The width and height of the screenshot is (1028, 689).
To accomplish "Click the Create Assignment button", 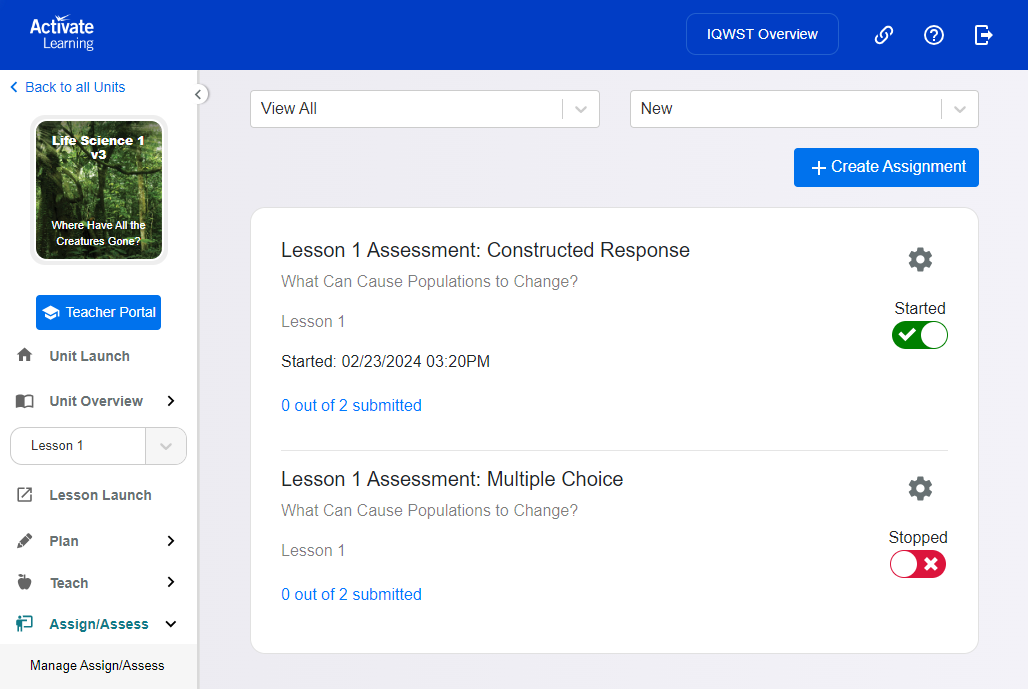I will pos(885,167).
